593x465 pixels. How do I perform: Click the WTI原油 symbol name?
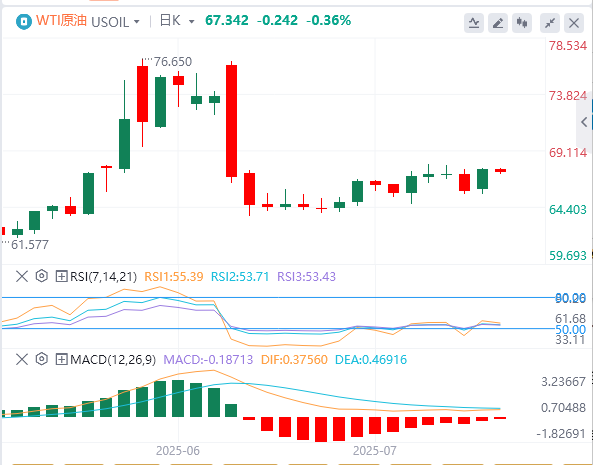pos(61,20)
